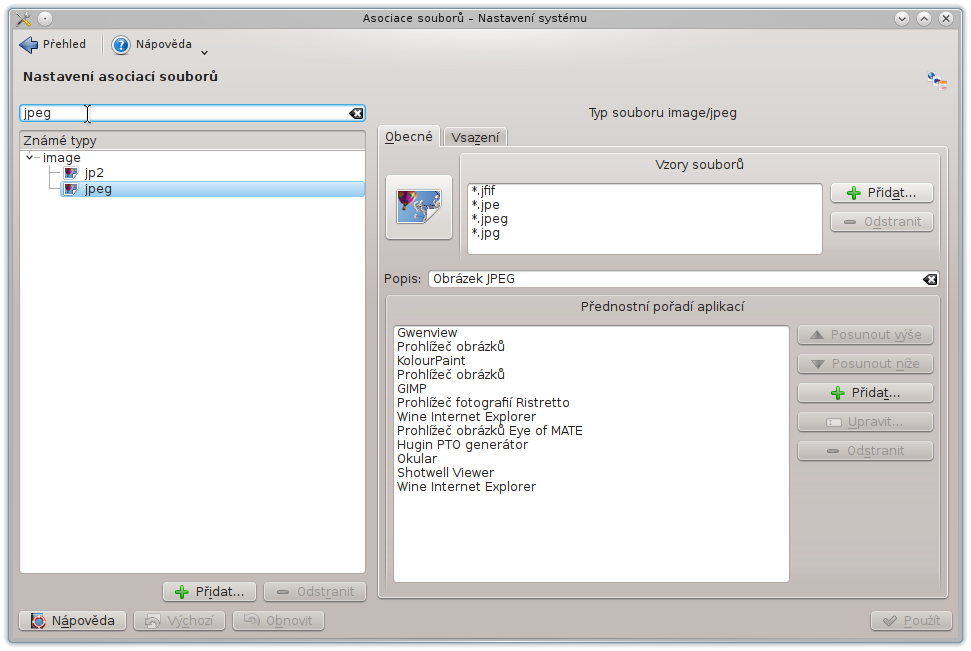Select the image category row
Image resolution: width=971 pixels, height=651 pixels.
coord(61,157)
